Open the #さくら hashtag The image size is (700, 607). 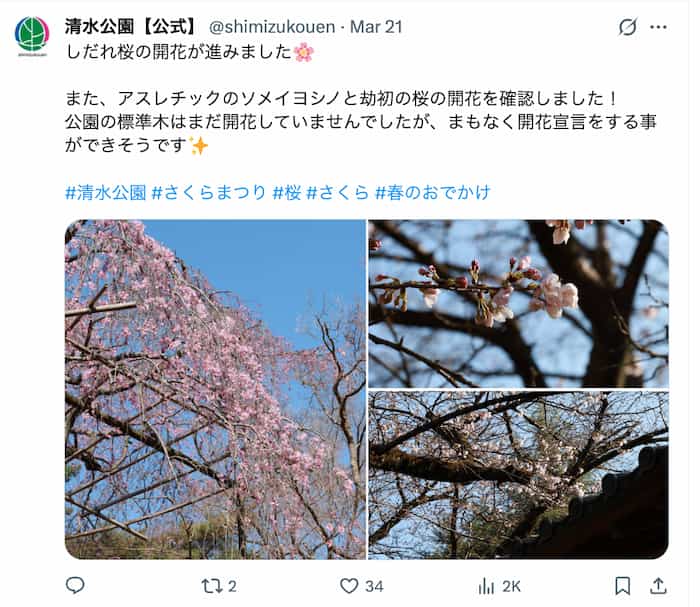pyautogui.click(x=338, y=193)
